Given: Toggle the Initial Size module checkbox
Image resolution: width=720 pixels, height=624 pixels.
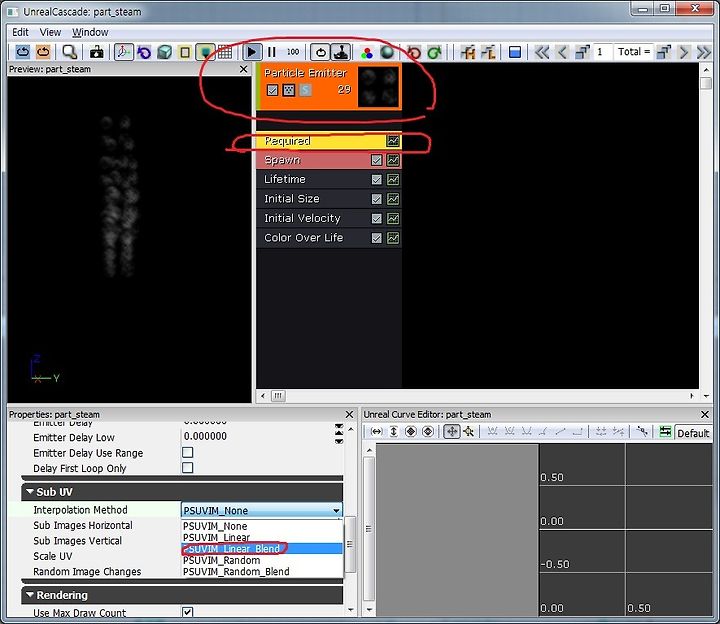Looking at the screenshot, I should coord(377,199).
